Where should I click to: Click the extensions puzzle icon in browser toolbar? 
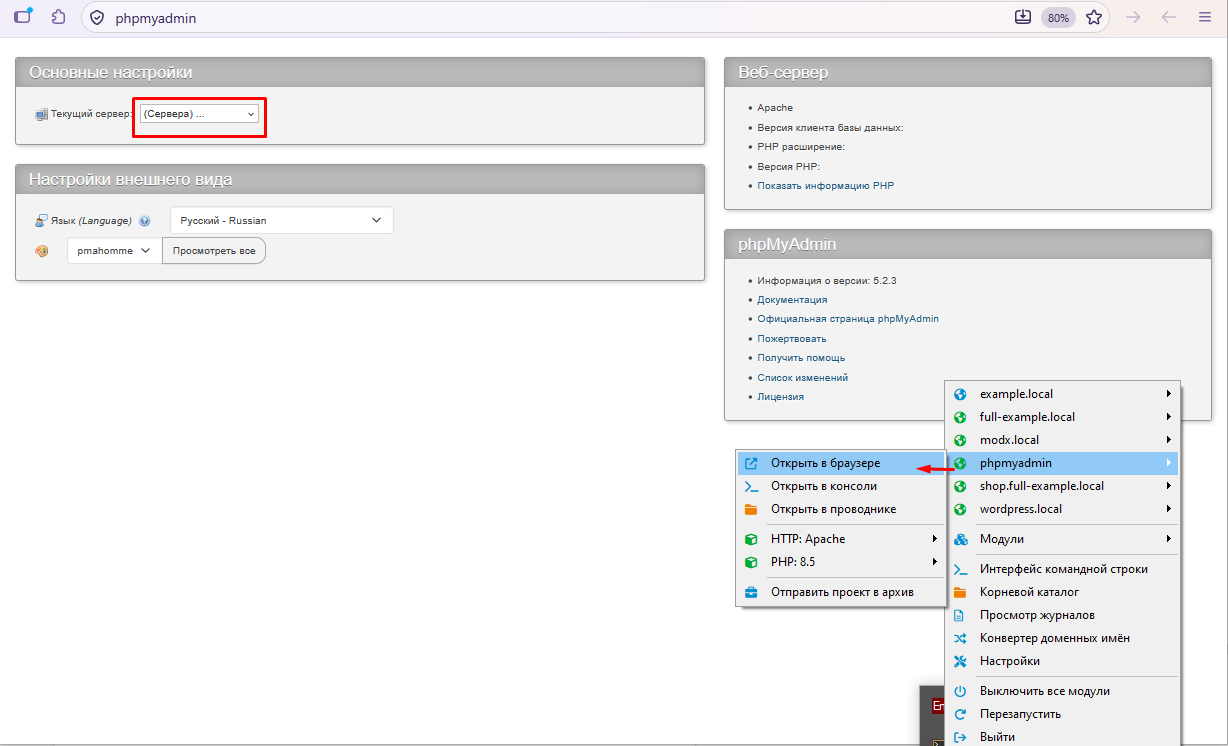point(59,17)
